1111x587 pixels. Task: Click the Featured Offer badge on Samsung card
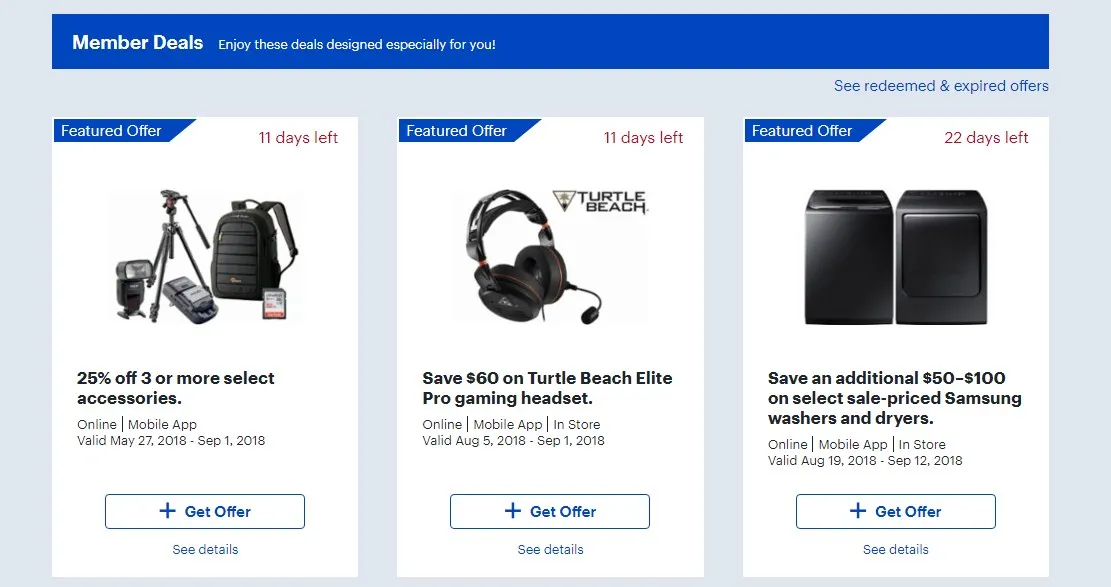click(801, 130)
